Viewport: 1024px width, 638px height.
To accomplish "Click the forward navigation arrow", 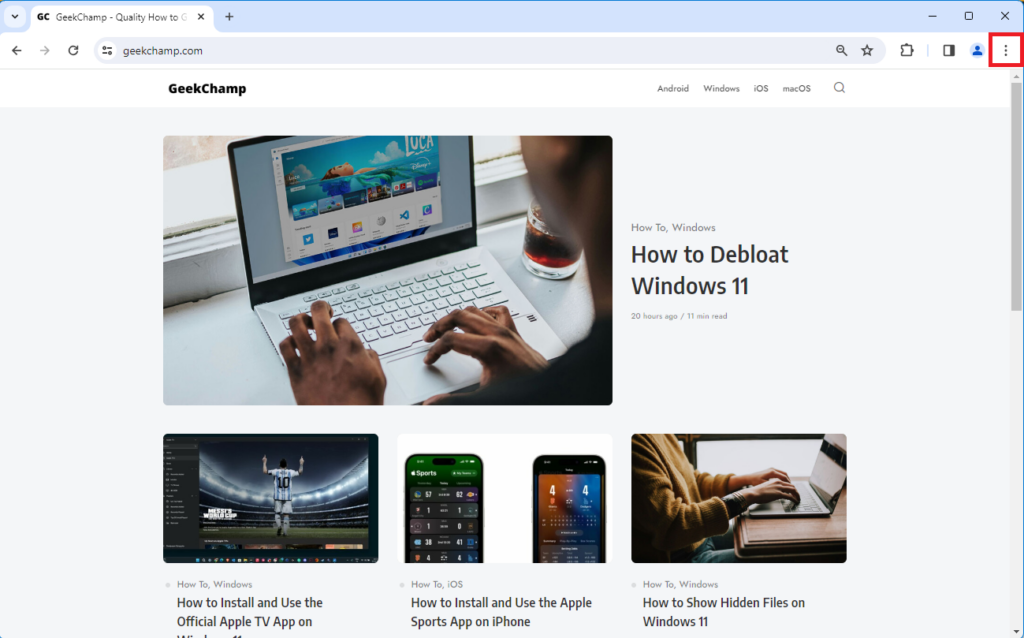I will 44,50.
